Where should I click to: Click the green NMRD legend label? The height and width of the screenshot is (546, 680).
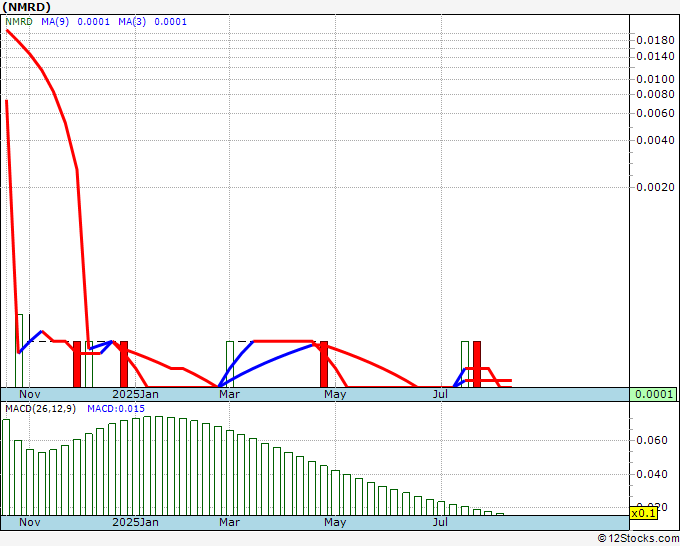tap(18, 21)
